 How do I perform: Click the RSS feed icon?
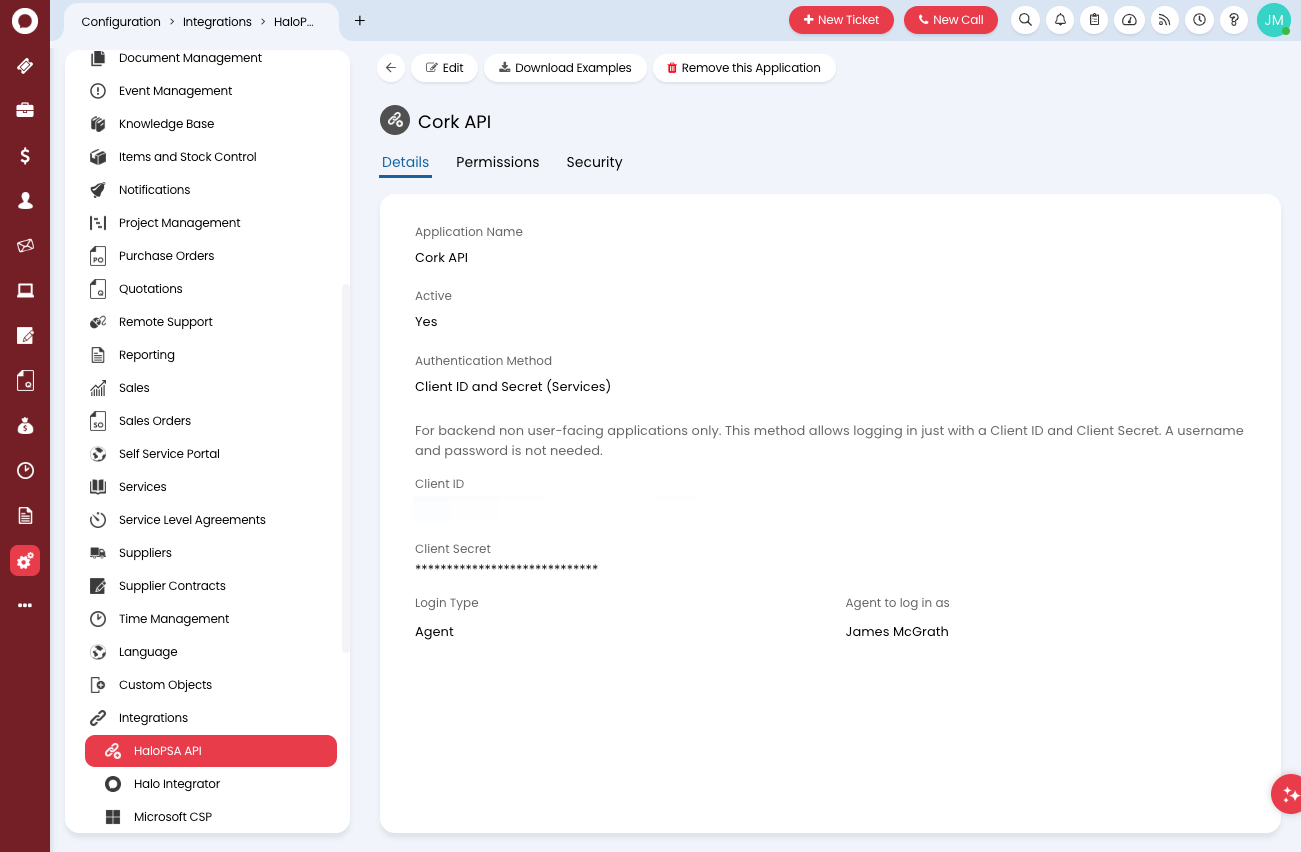[1164, 20]
